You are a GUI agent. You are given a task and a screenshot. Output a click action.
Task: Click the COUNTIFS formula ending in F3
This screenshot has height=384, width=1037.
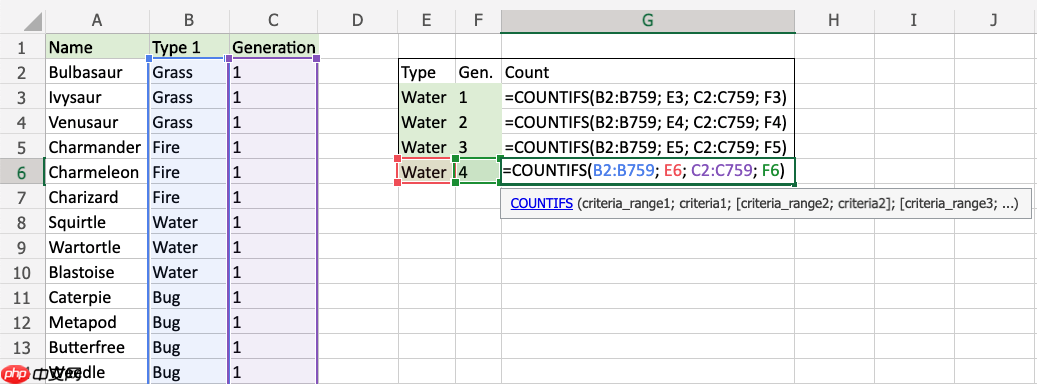pyautogui.click(x=647, y=97)
